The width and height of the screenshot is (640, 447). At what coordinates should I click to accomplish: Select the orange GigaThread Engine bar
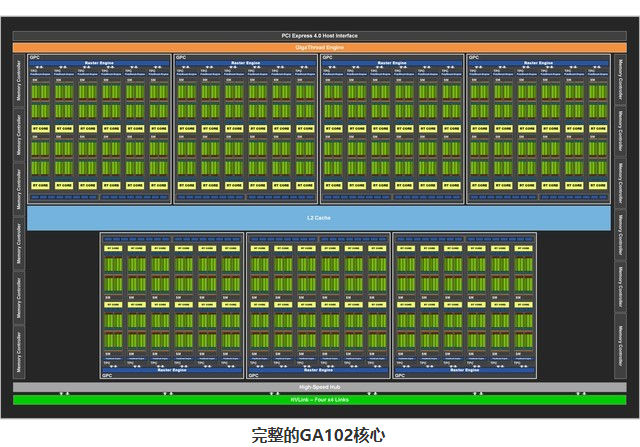pos(319,46)
